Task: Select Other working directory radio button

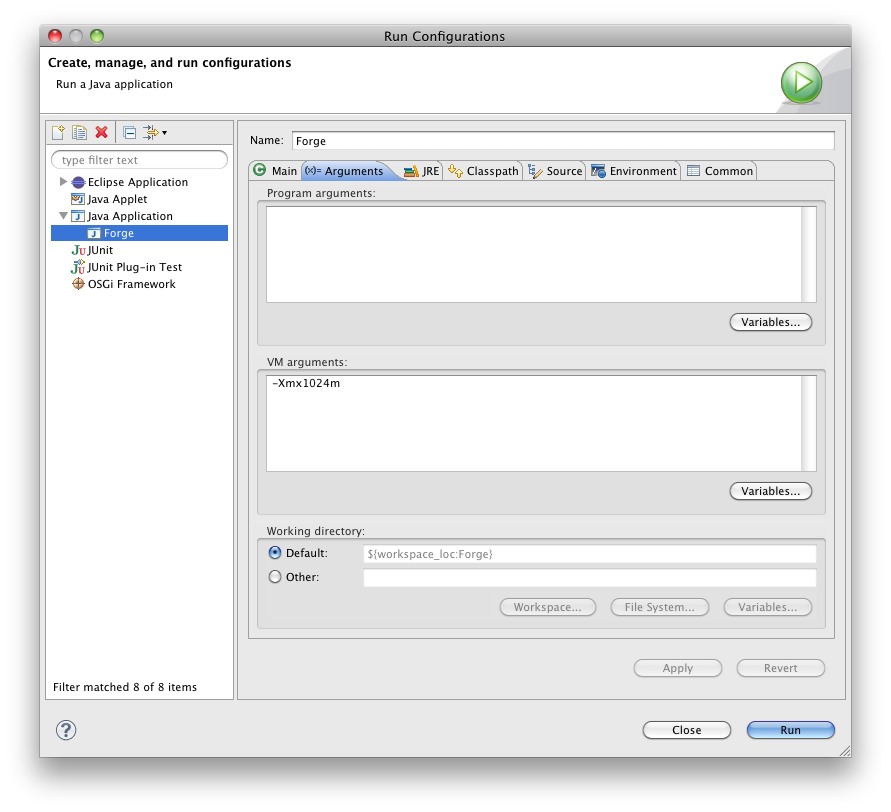Action: click(x=275, y=577)
